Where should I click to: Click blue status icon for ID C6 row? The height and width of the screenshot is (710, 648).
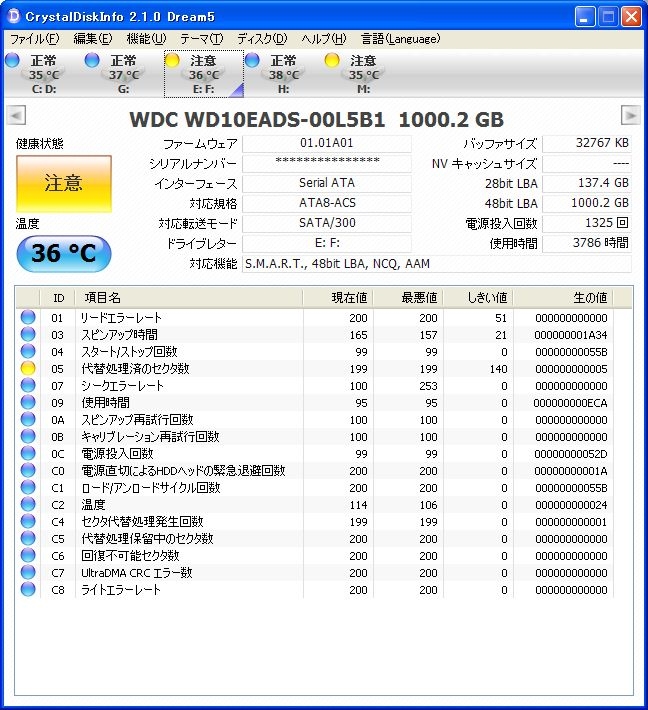pyautogui.click(x=28, y=555)
